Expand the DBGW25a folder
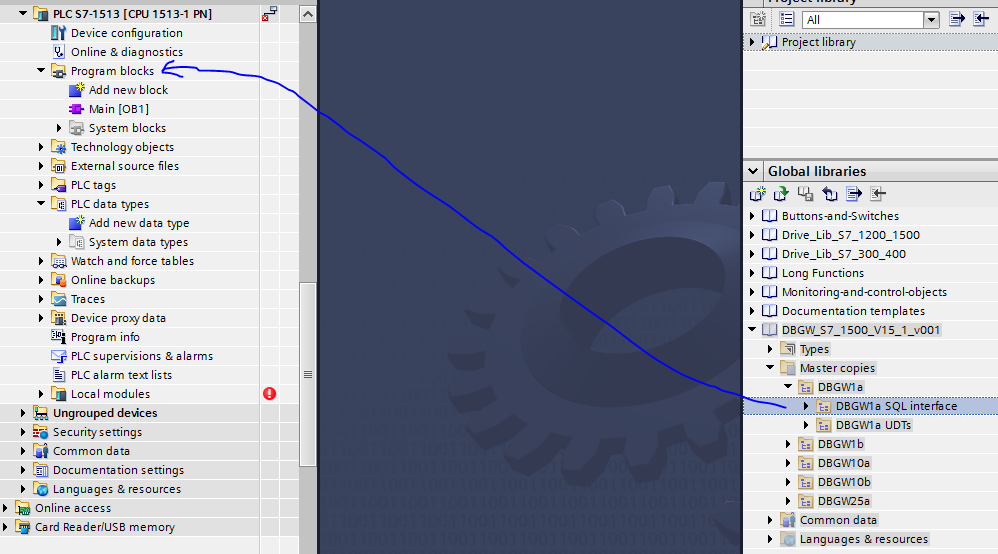Screen dimensions: 998x554 (788, 501)
